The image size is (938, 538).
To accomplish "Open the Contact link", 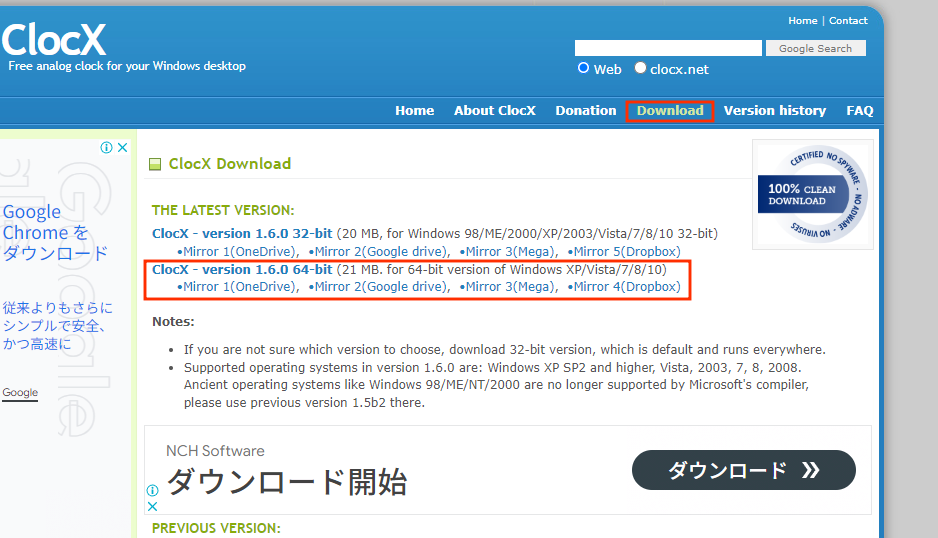I will (848, 20).
